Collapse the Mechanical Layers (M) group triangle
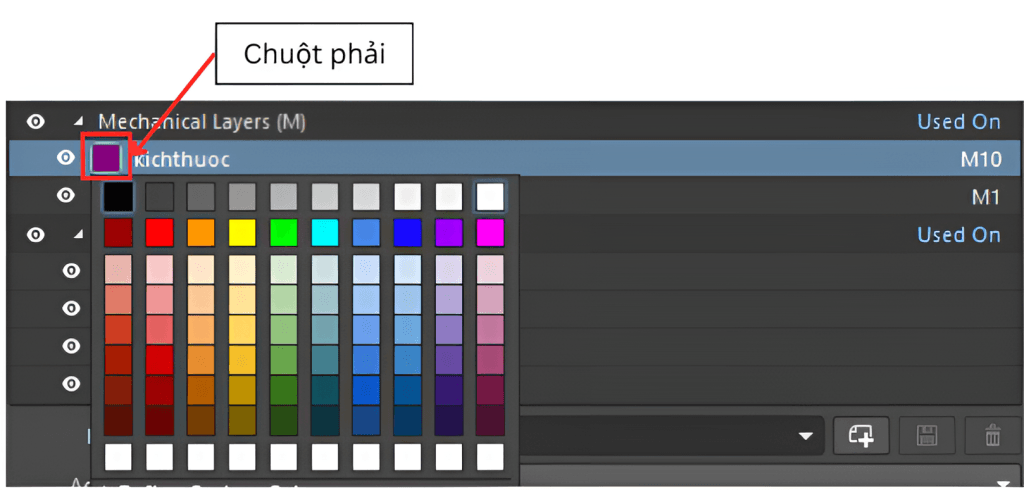The image size is (1024, 490). point(78,122)
